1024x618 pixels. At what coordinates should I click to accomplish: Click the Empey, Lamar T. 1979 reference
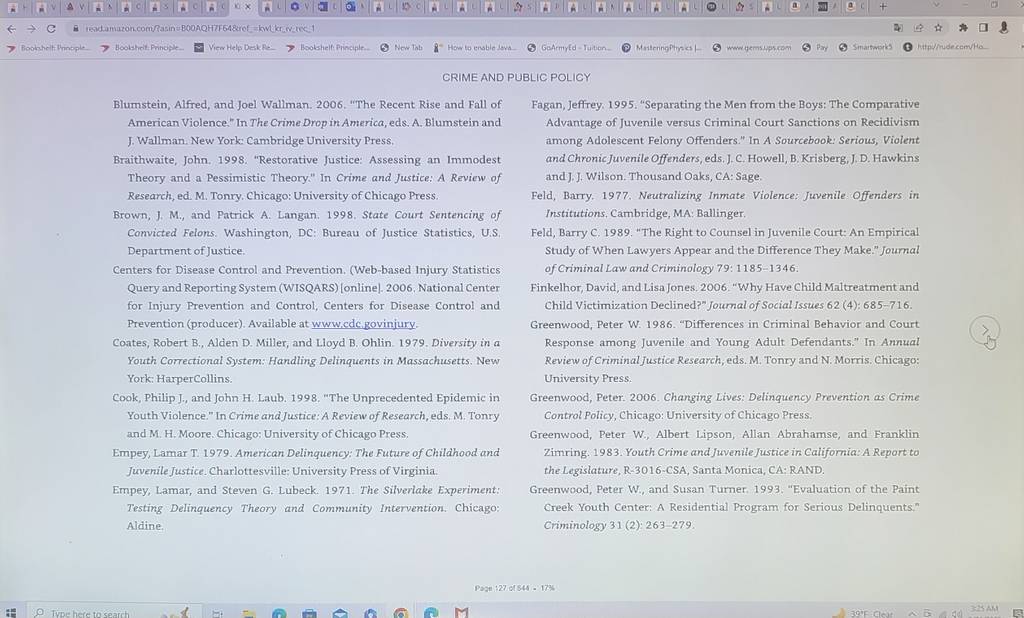pos(306,461)
